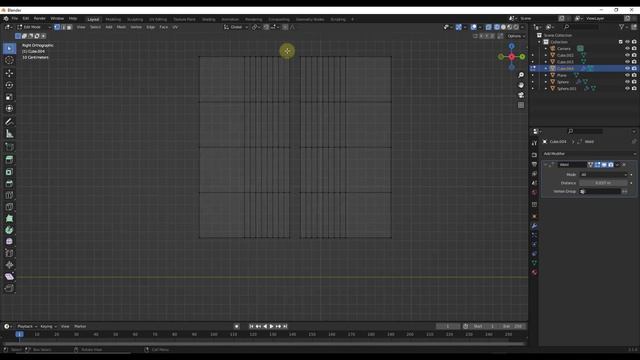This screenshot has height=360, width=640.
Task: Jump to the last frame
Action: click(x=285, y=327)
